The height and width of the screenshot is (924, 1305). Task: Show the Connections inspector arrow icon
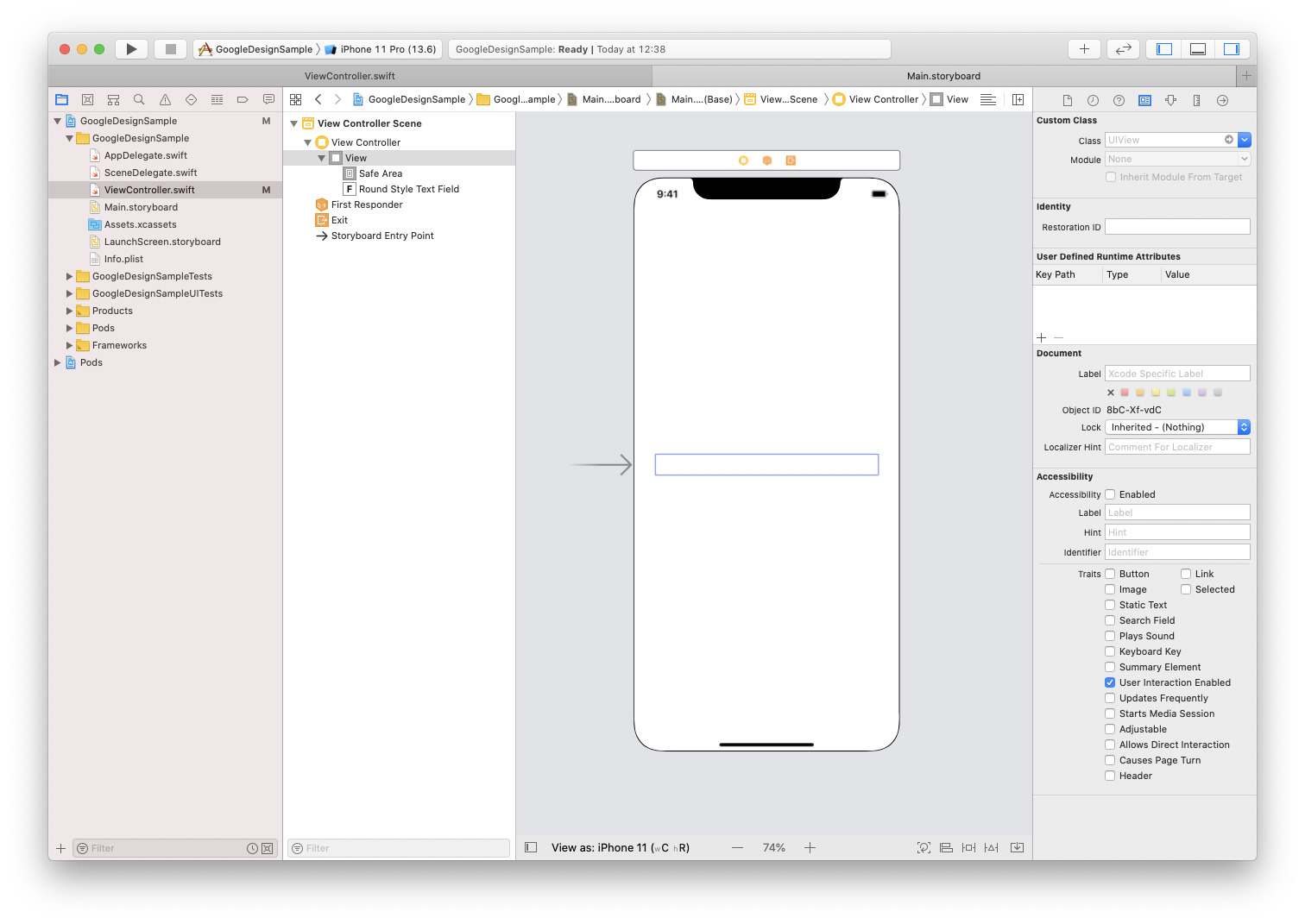[x=1222, y=101]
